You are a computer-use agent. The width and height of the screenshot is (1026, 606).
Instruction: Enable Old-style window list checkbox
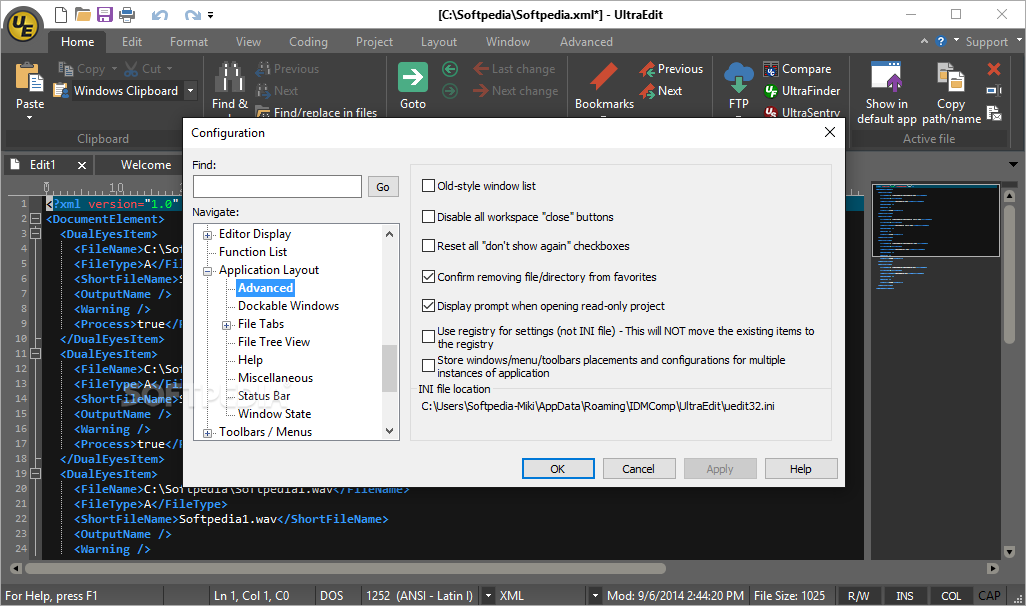[429, 186]
